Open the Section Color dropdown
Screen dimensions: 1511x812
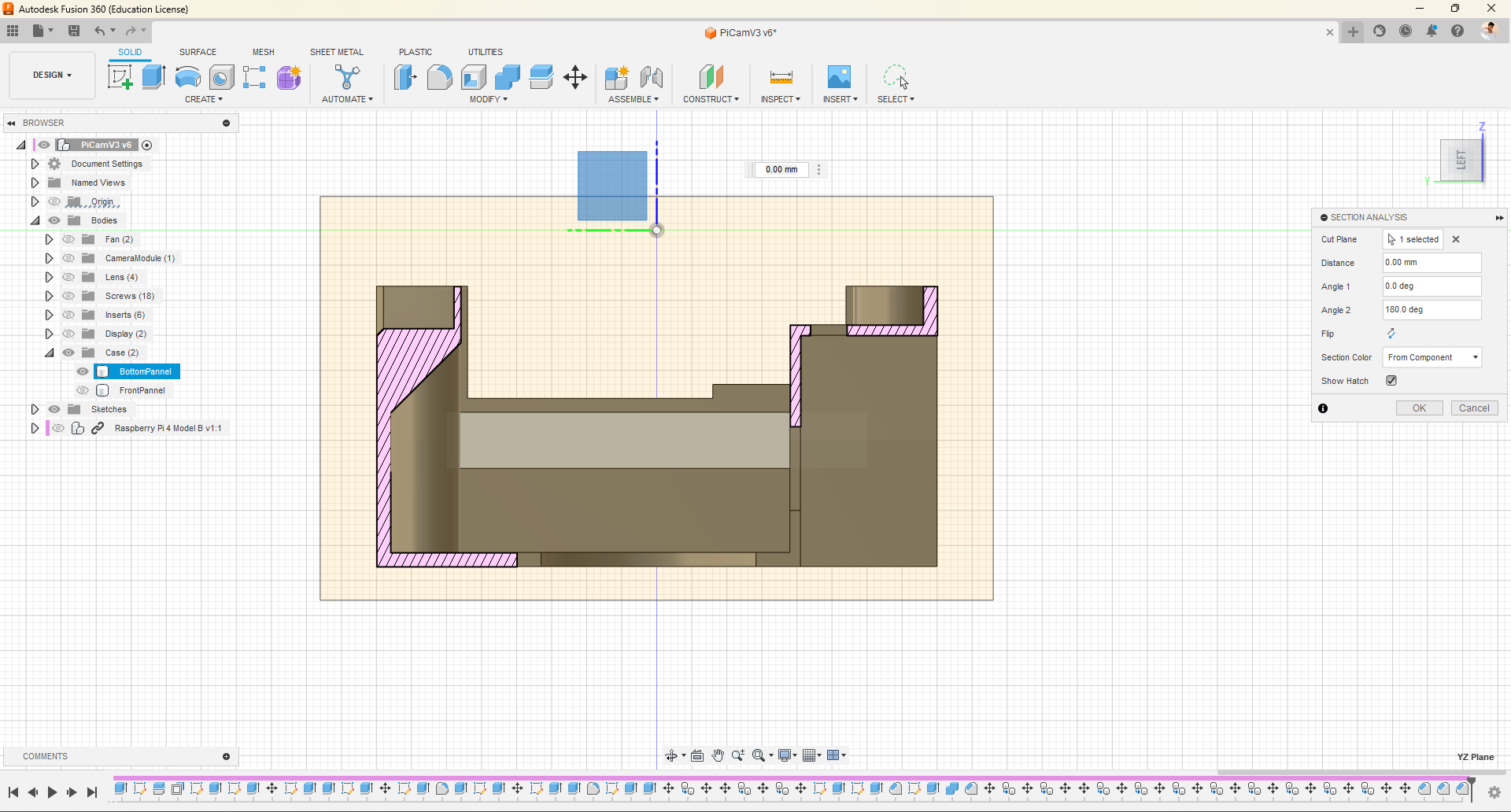pos(1432,357)
